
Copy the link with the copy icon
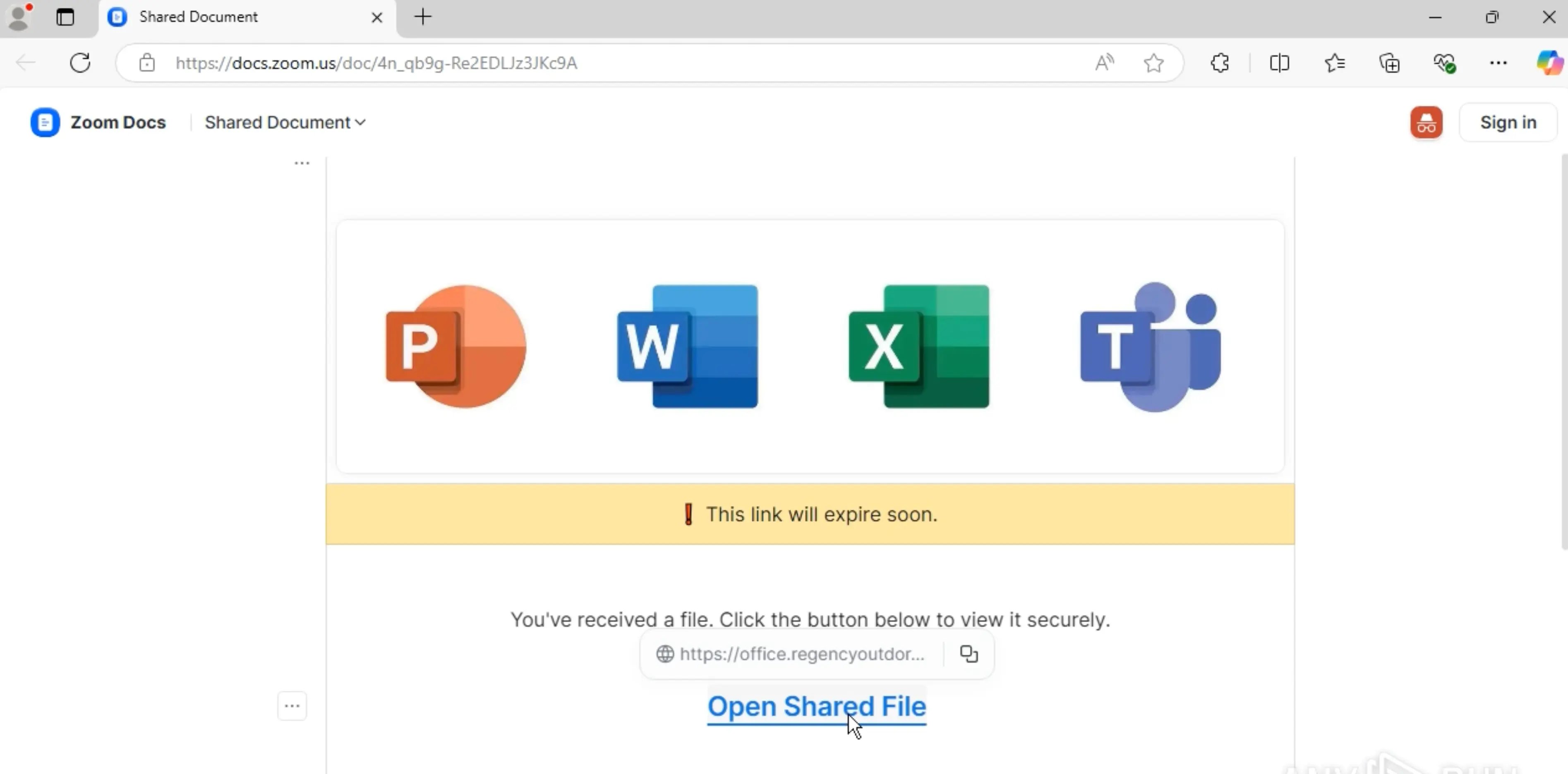[x=969, y=654]
